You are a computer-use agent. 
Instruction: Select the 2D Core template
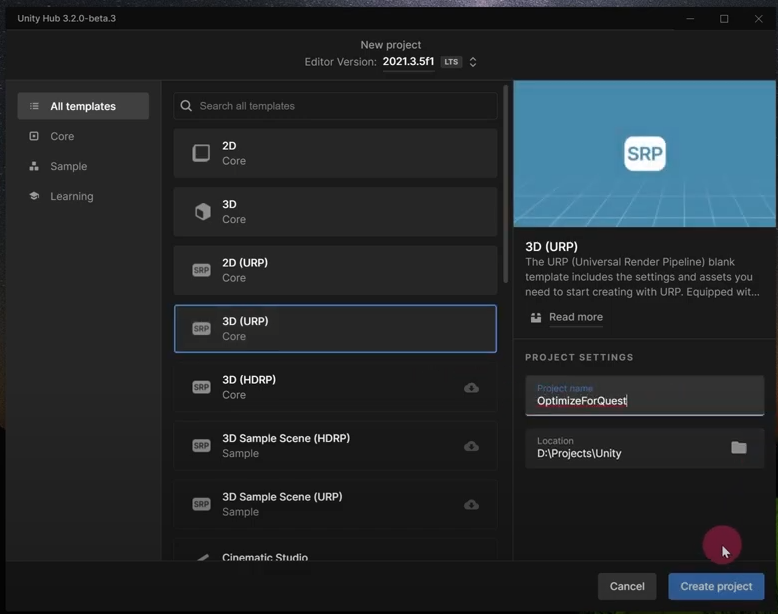335,153
